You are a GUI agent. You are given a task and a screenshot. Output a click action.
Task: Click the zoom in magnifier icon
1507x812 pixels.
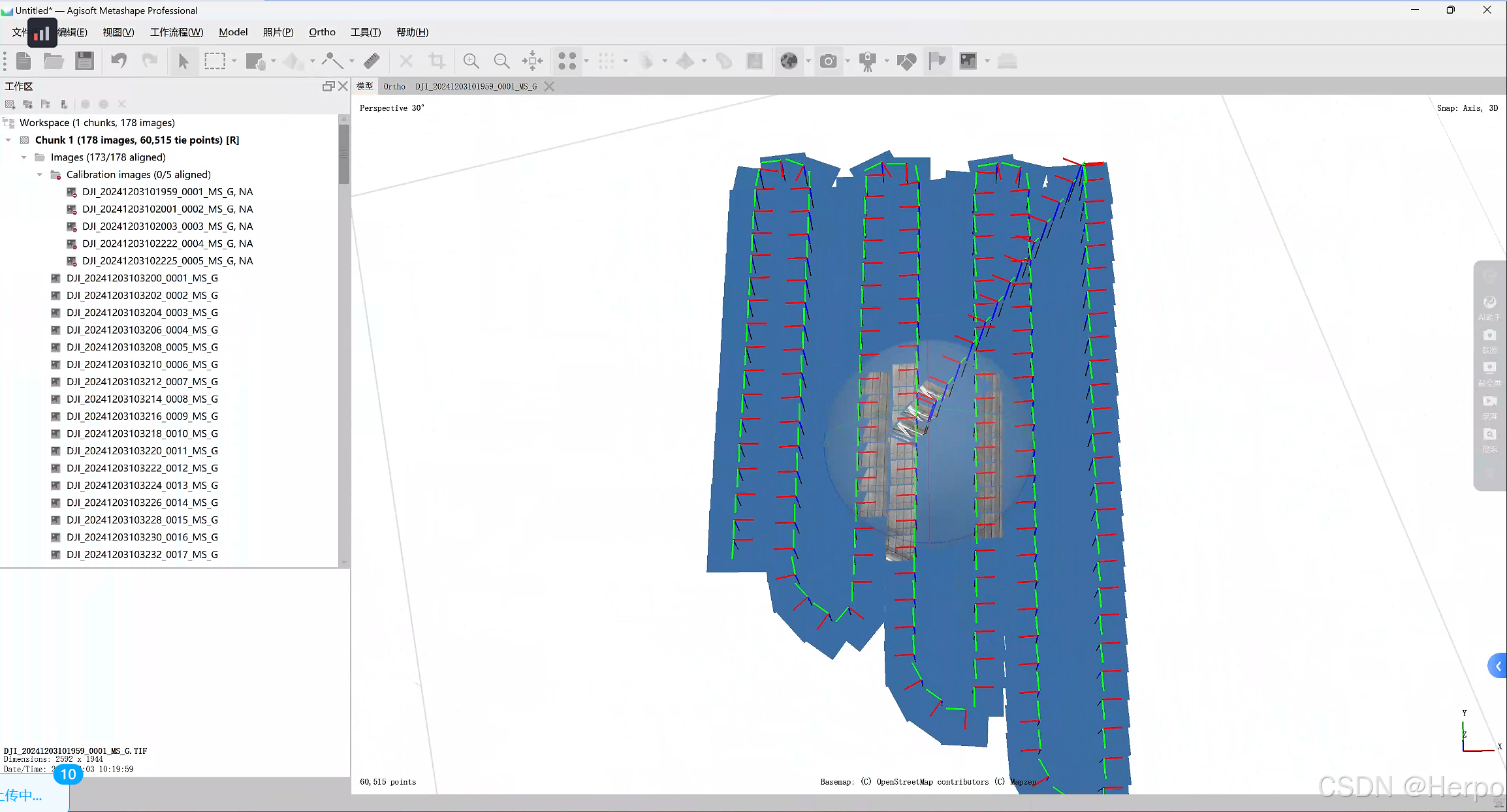click(471, 61)
